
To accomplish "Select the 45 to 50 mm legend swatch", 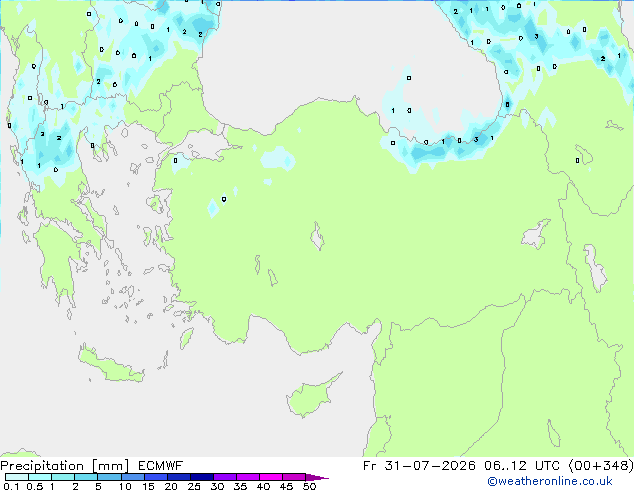I will click(x=294, y=477).
